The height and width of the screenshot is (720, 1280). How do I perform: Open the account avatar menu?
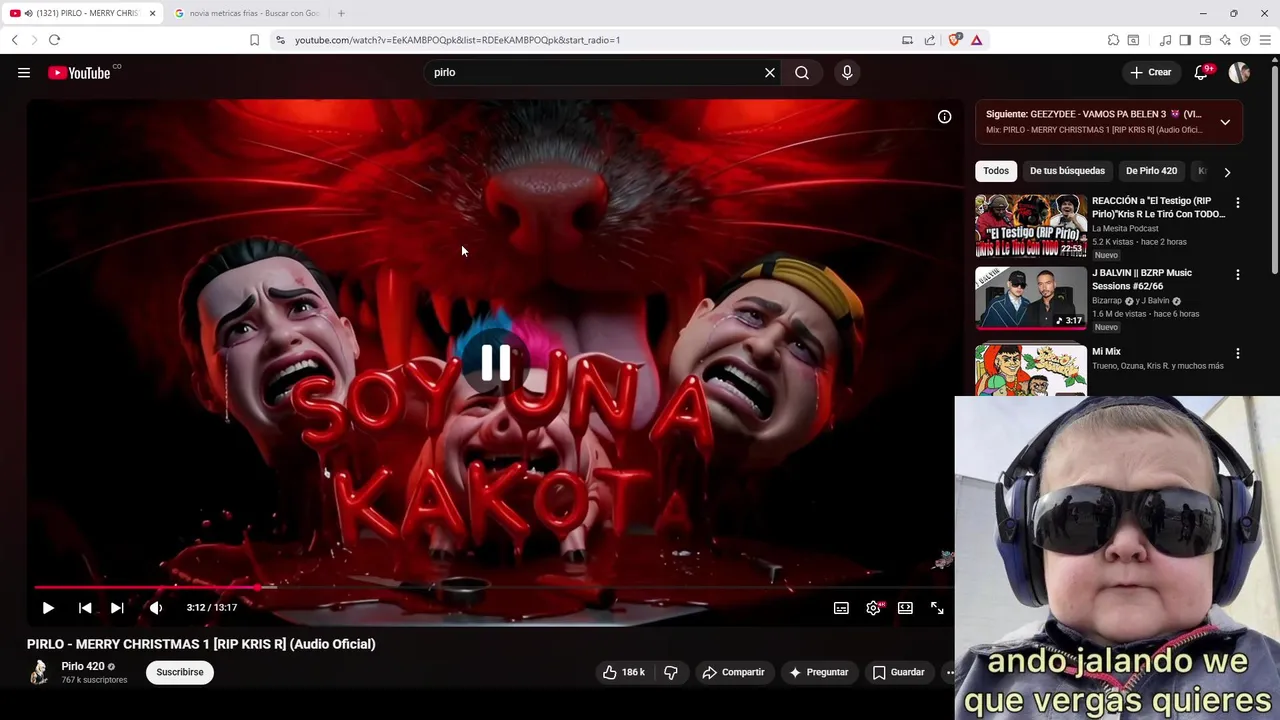click(1239, 72)
